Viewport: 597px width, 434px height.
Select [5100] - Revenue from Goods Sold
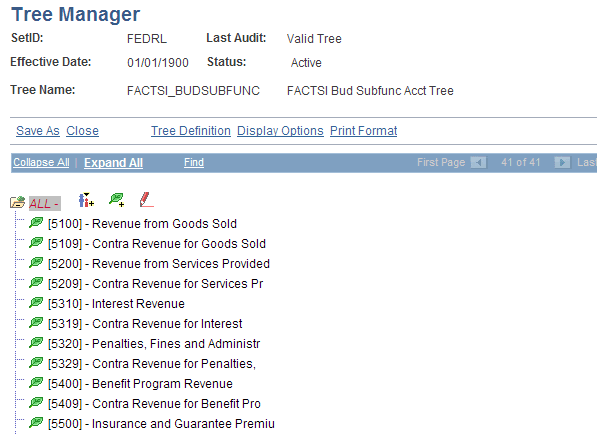[142, 223]
